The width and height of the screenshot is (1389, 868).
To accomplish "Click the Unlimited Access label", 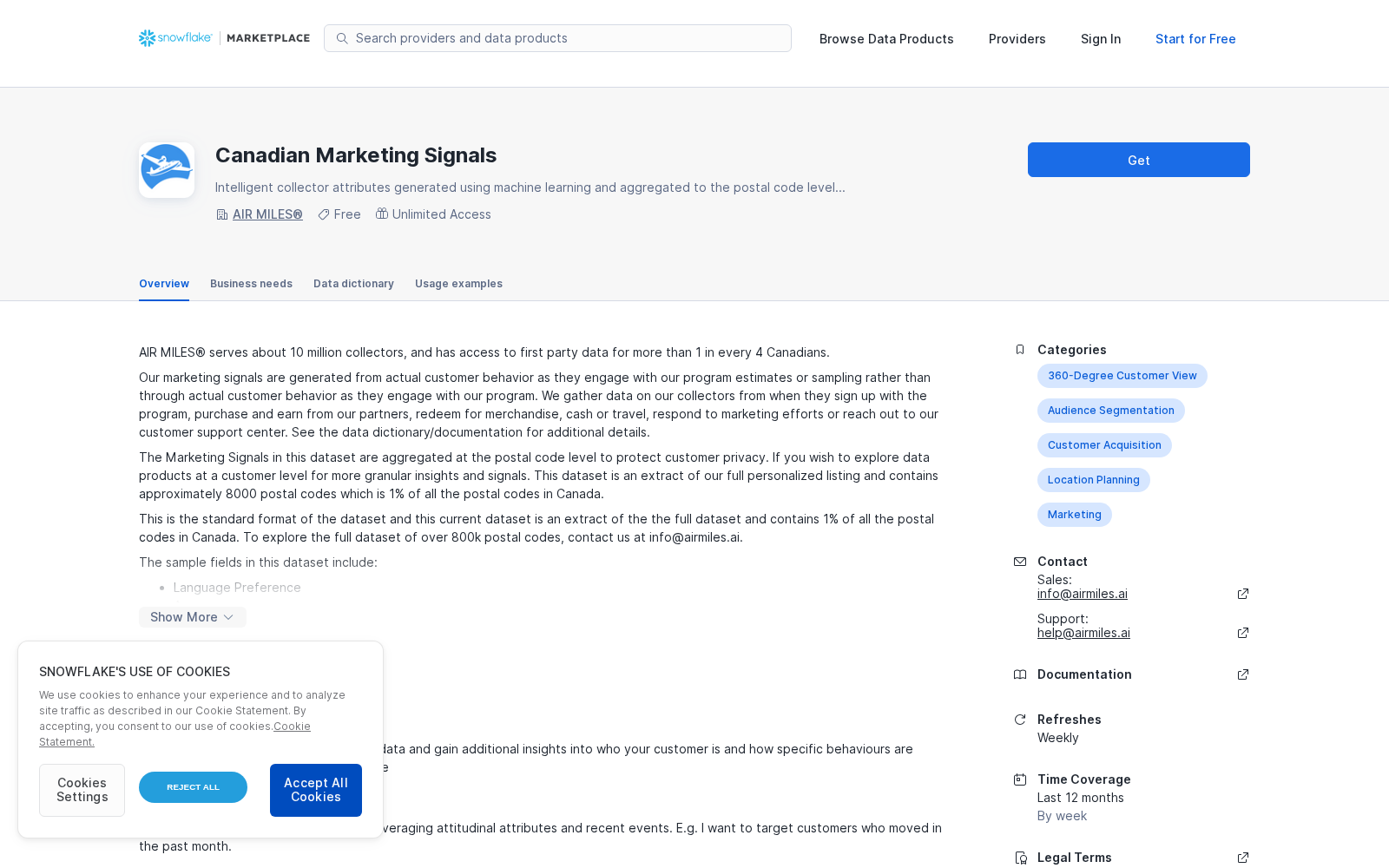I will [x=441, y=214].
